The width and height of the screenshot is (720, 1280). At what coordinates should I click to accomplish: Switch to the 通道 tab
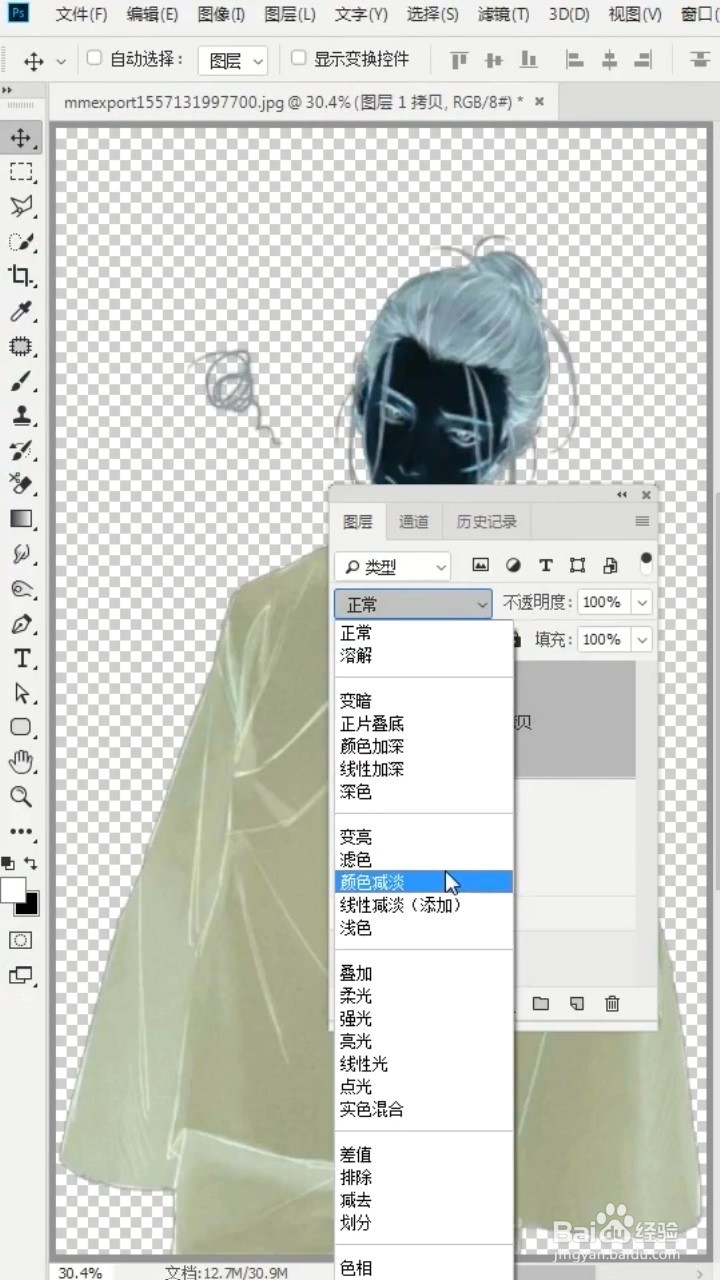[x=414, y=522]
